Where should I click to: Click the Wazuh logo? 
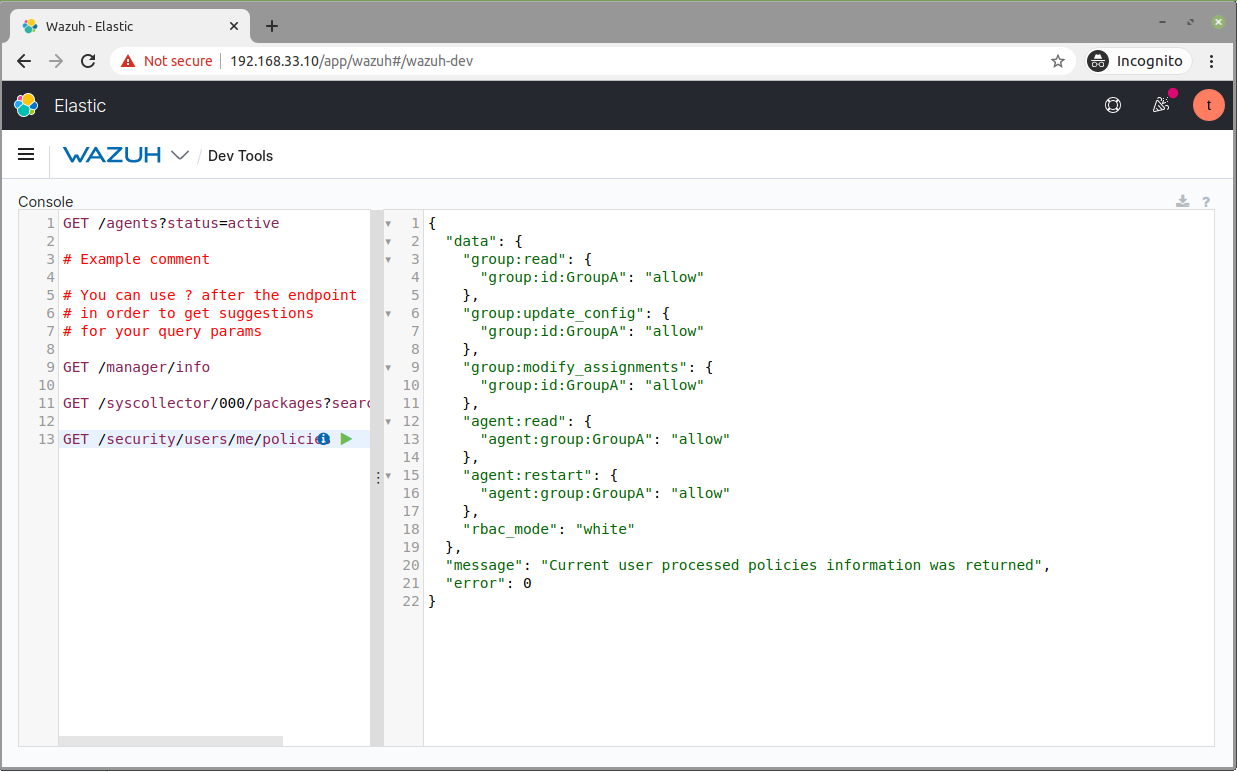click(113, 155)
